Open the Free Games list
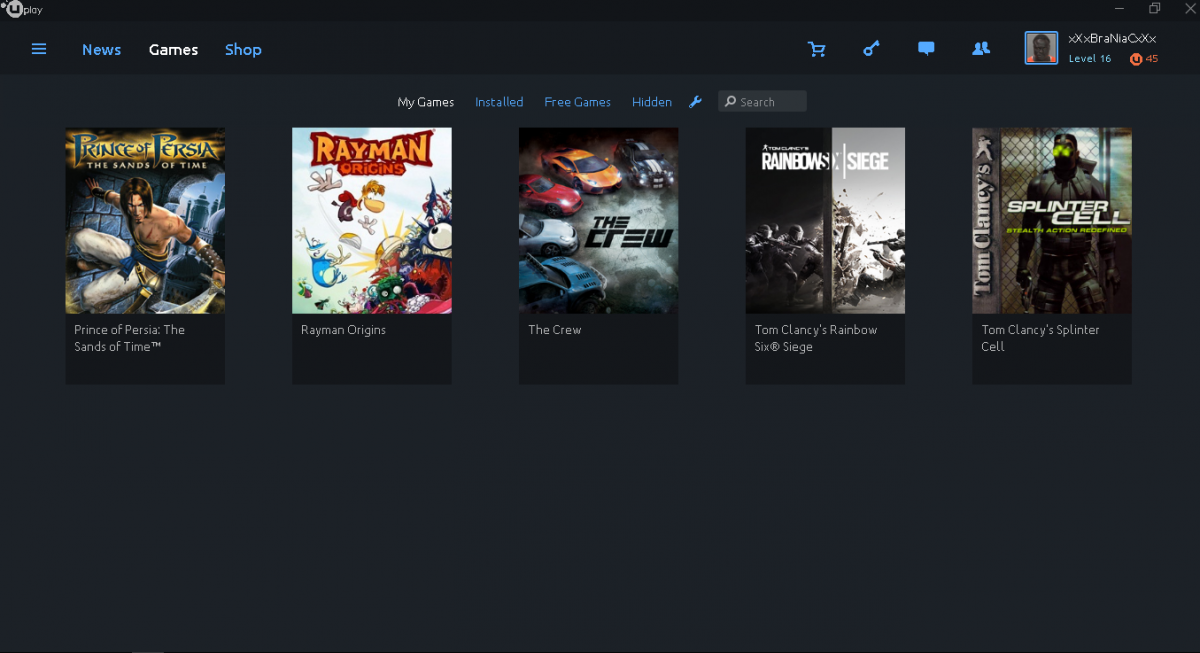Image resolution: width=1200 pixels, height=653 pixels. 577,102
